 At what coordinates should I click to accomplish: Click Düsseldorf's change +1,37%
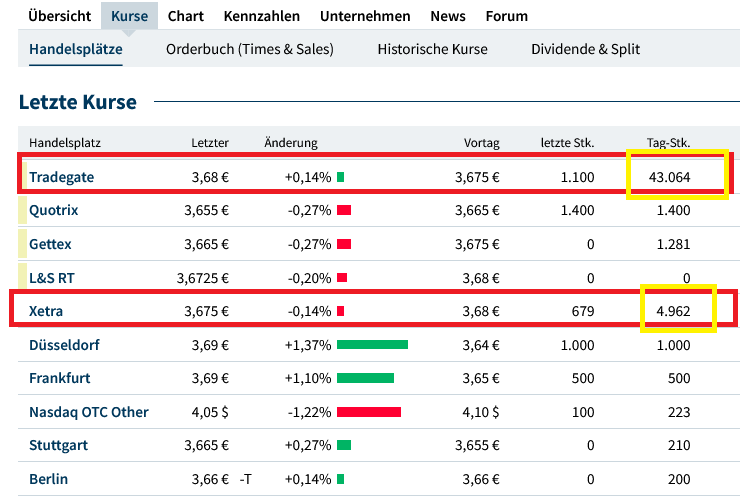(308, 345)
